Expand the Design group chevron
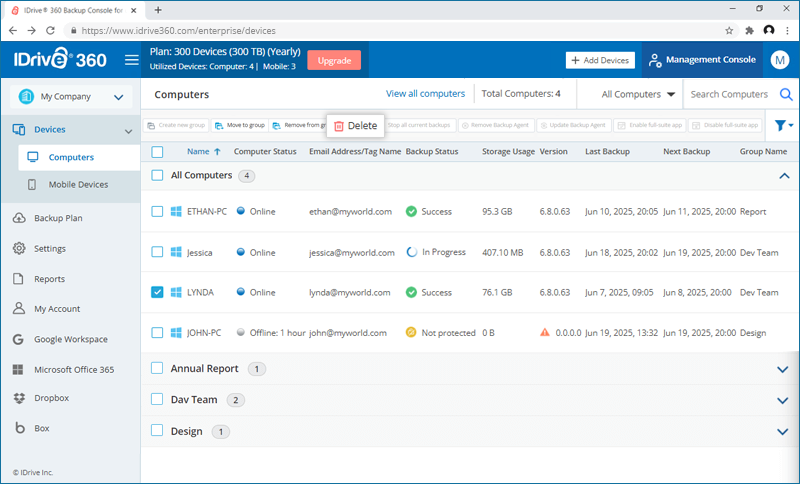 point(782,432)
